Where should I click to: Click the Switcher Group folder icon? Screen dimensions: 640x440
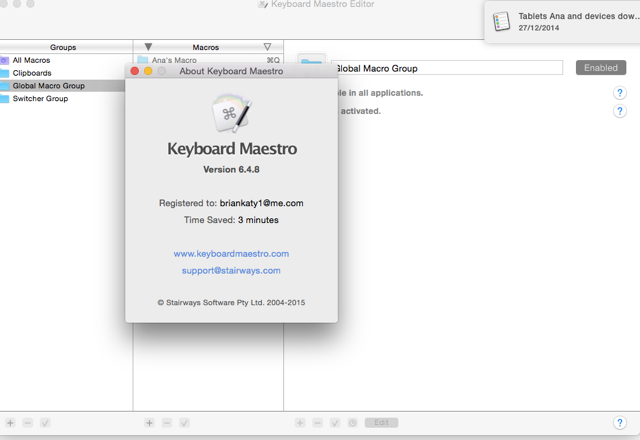(x=4, y=98)
